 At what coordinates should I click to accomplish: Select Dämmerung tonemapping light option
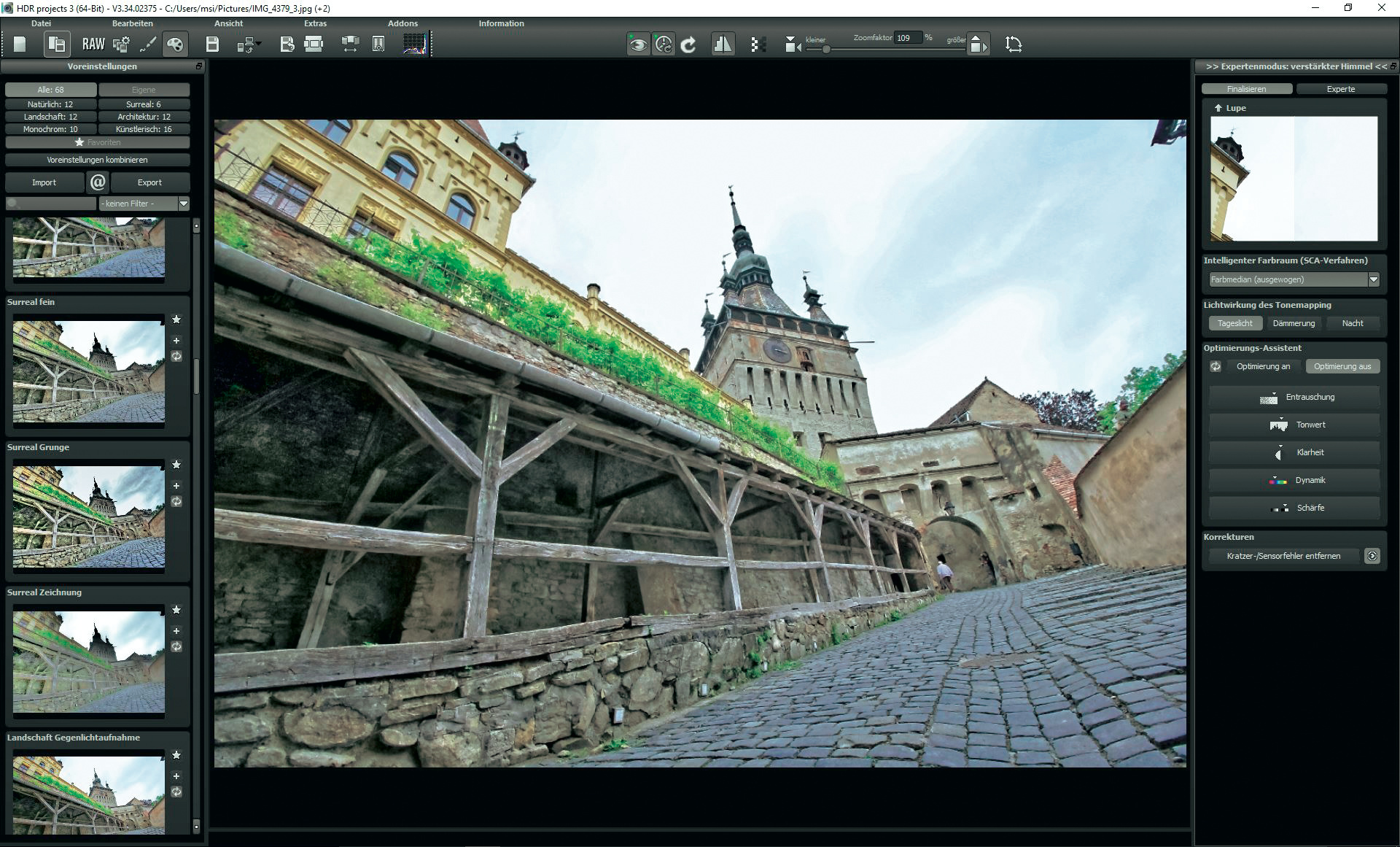pos(1294,323)
